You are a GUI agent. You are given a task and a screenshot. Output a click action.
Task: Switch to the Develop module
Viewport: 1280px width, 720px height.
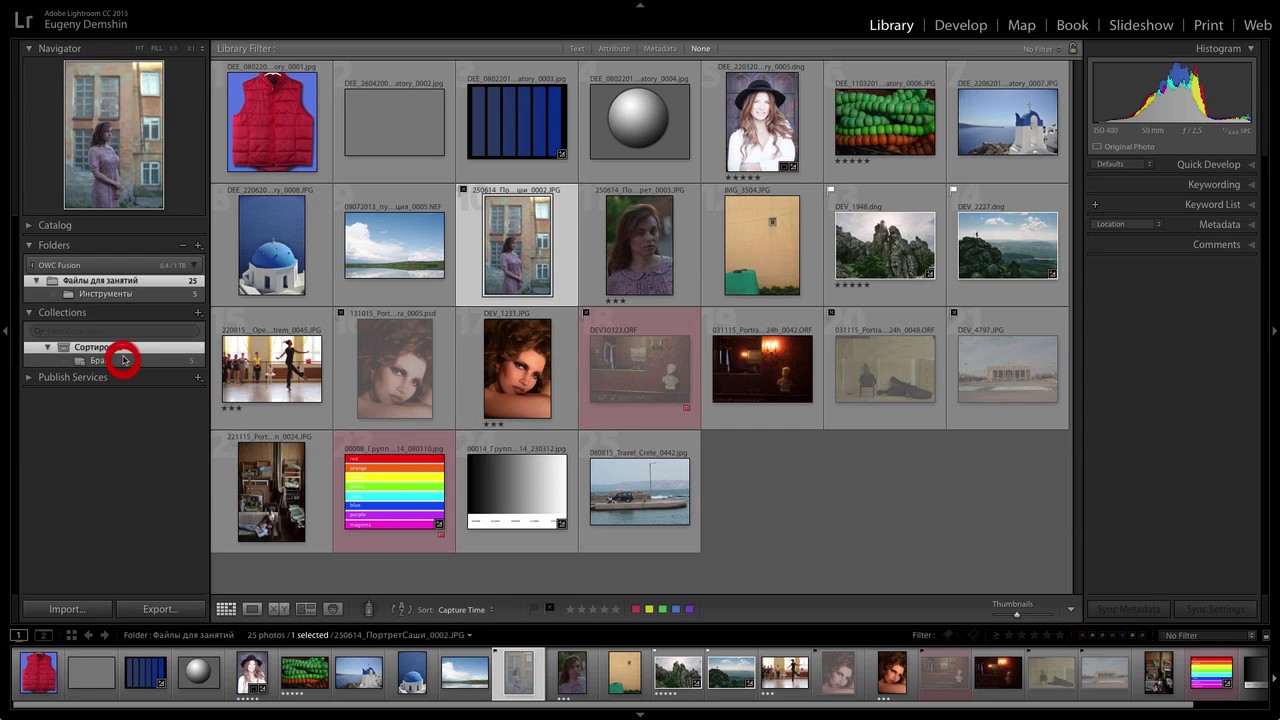point(960,25)
